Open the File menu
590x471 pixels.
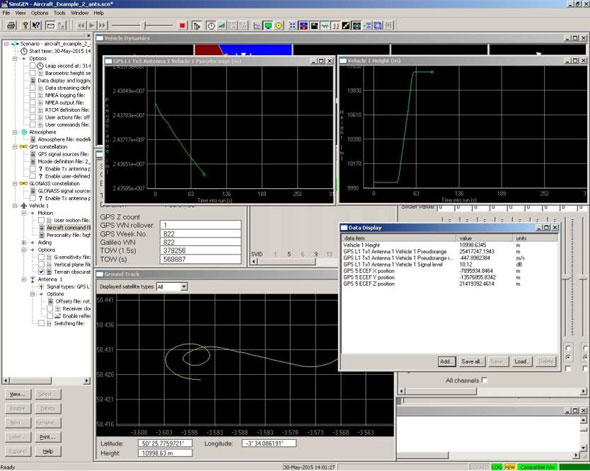pos(6,13)
